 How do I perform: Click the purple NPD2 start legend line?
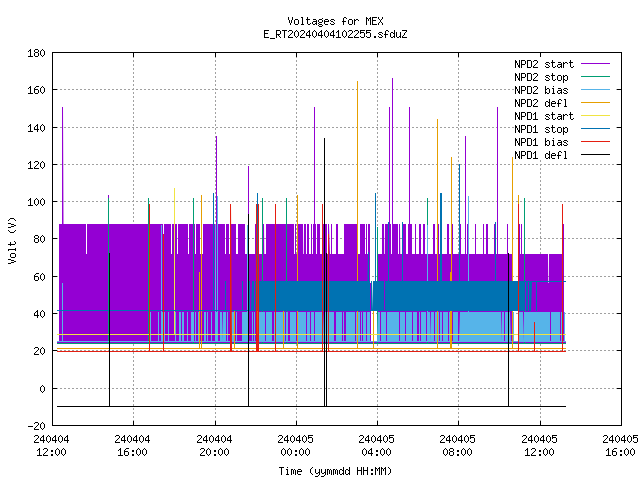[x=596, y=64]
